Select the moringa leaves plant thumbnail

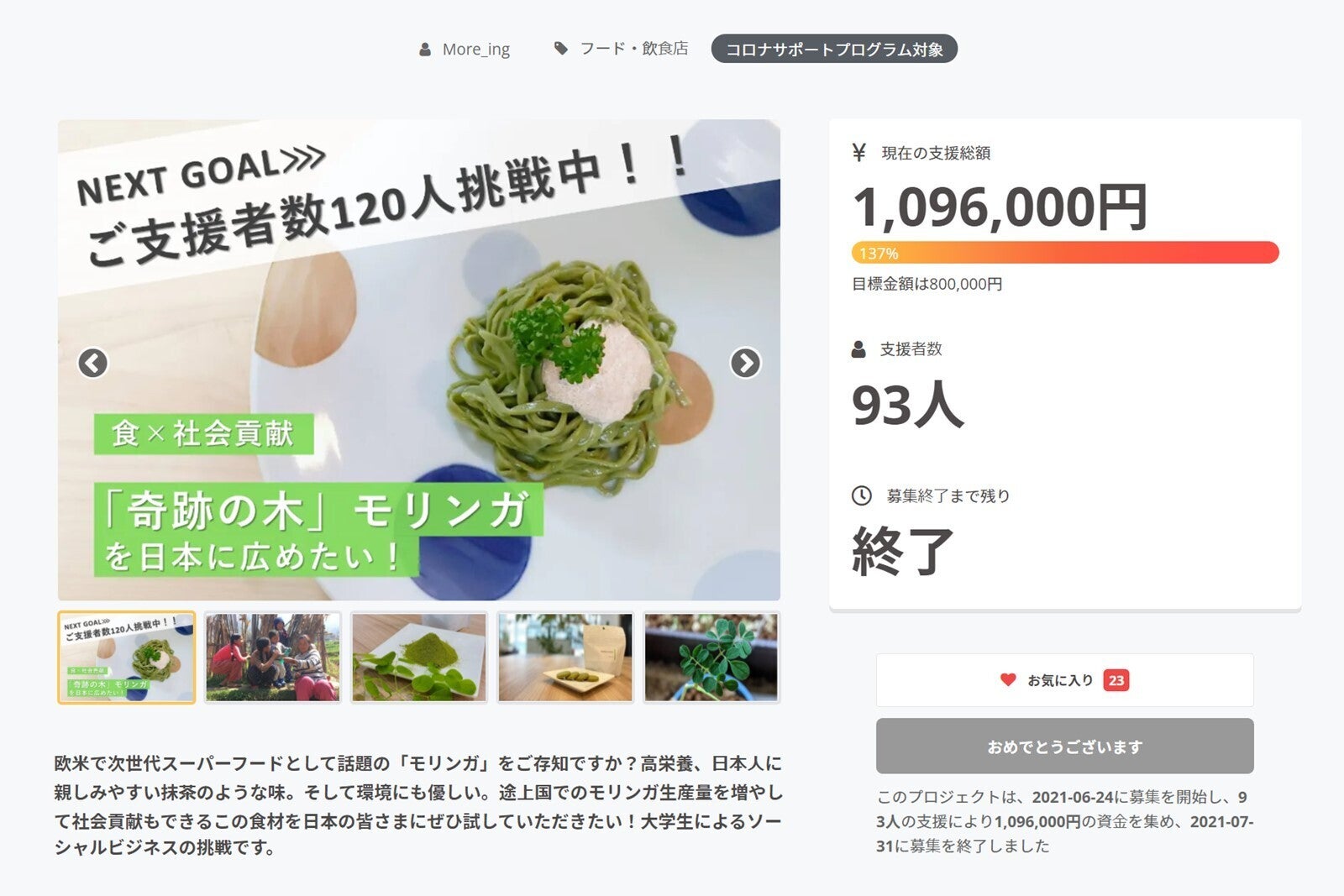pos(711,658)
